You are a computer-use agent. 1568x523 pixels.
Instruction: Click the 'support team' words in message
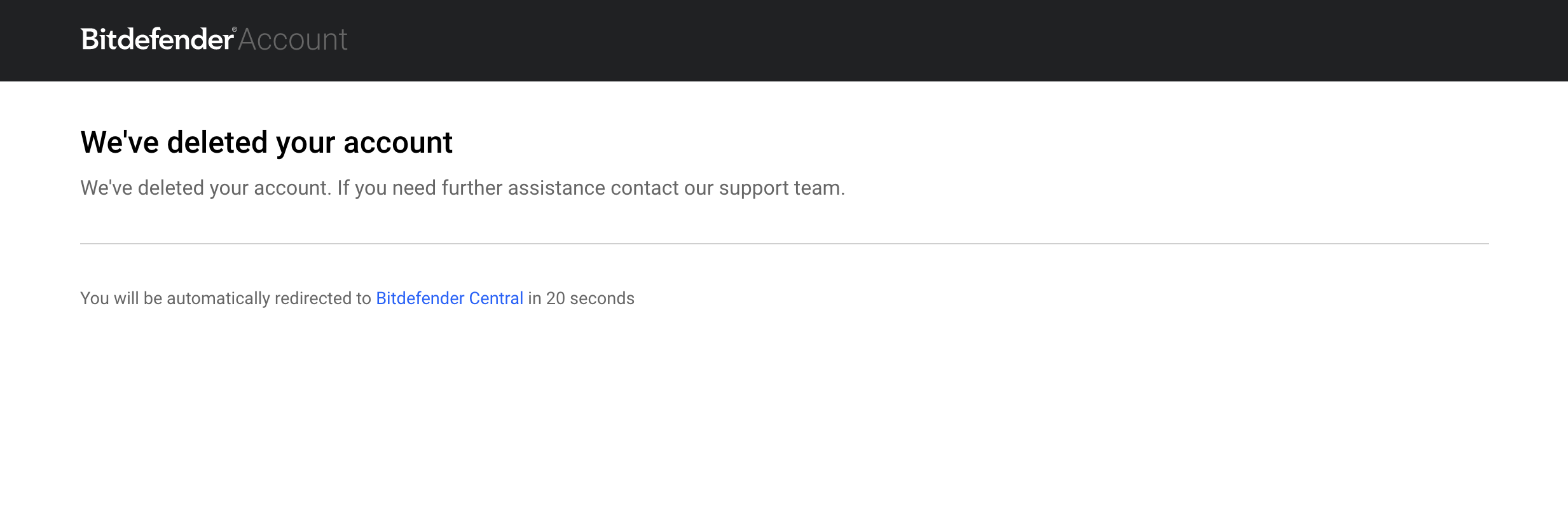pyautogui.click(x=781, y=188)
